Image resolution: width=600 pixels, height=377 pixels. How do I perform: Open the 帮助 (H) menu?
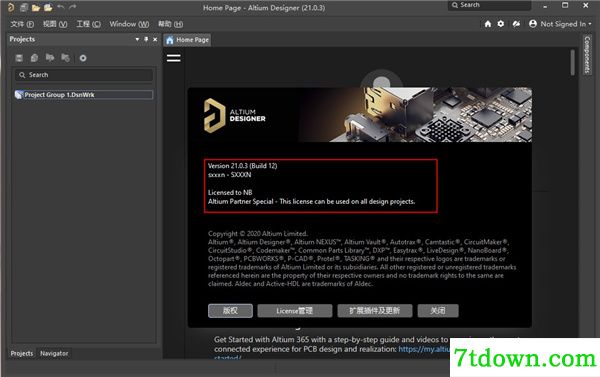(171, 24)
